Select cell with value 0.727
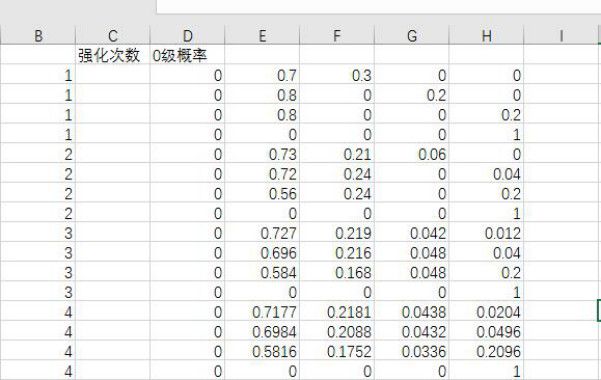The width and height of the screenshot is (601, 380). tap(262, 233)
